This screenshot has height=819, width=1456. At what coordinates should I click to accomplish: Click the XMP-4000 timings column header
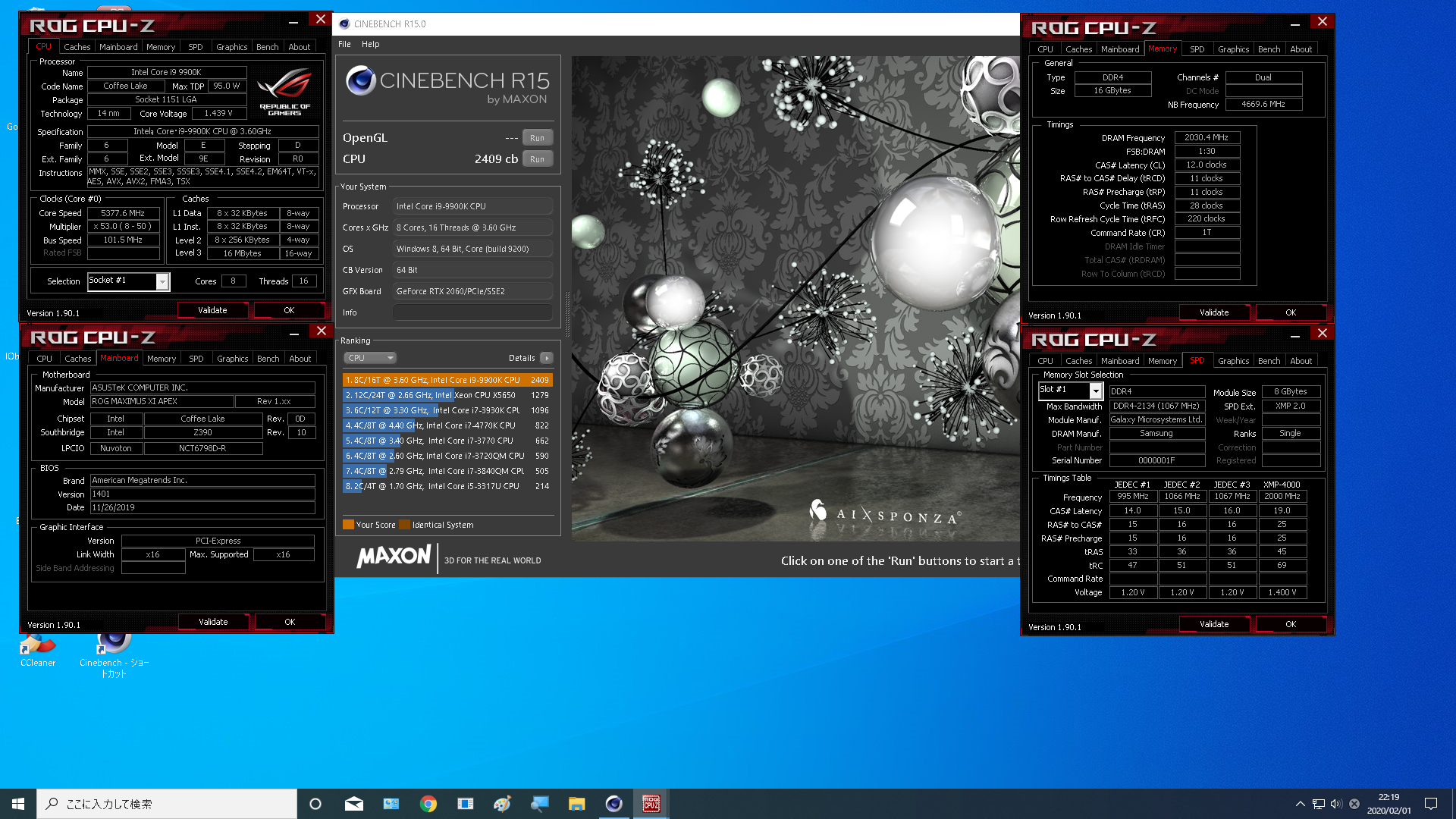coord(1282,485)
